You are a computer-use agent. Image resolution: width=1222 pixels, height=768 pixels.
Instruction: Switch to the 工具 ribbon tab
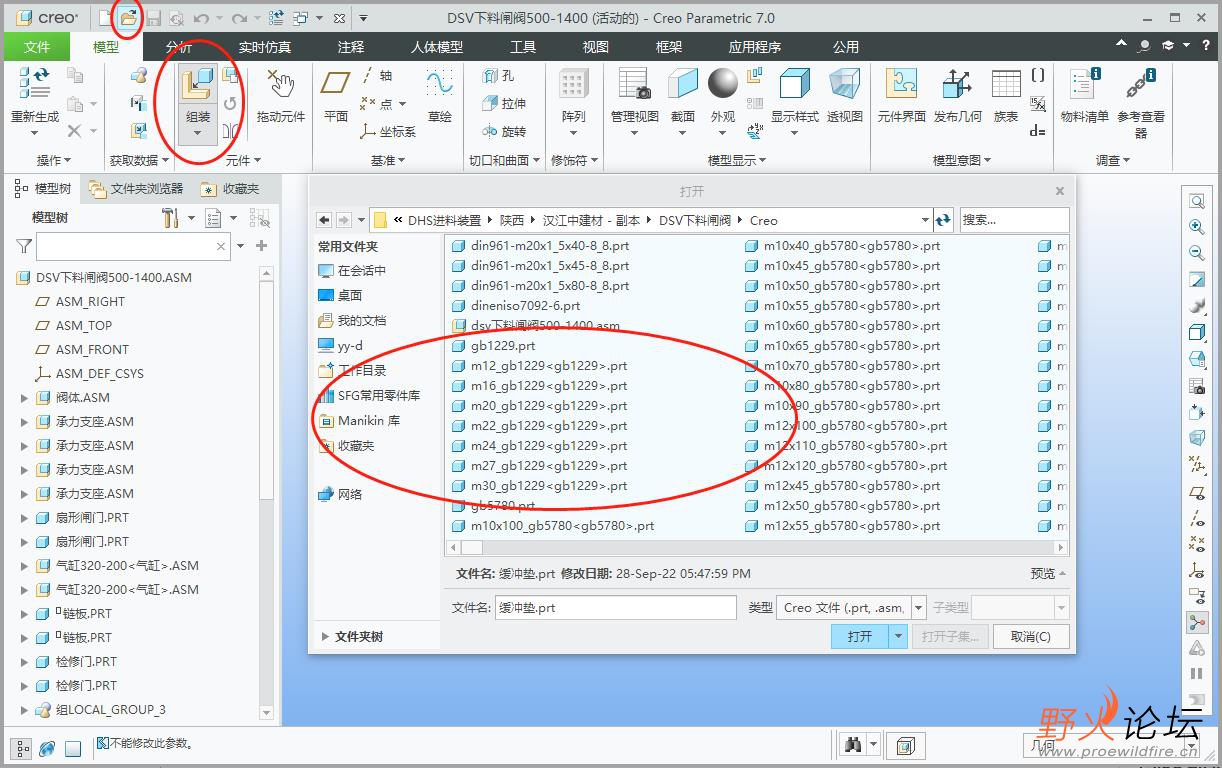point(523,47)
